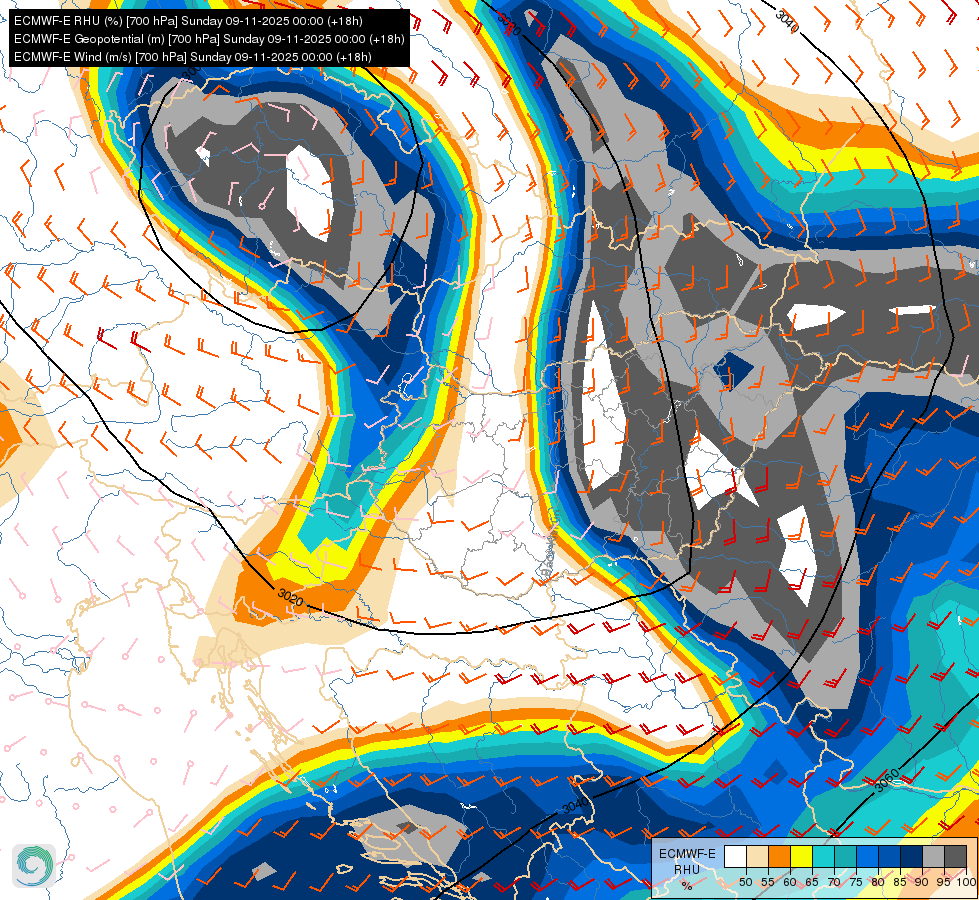The width and height of the screenshot is (979, 900).
Task: Select the orange 55–60 legend swatch
Action: [779, 856]
